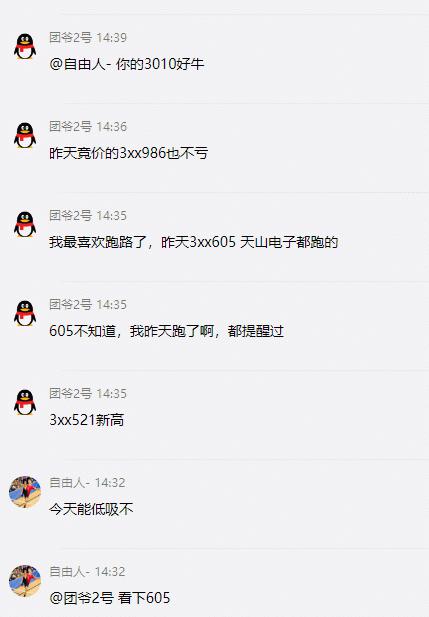Click penguin avatar beside 3xx521新高 message

pyautogui.click(x=25, y=402)
